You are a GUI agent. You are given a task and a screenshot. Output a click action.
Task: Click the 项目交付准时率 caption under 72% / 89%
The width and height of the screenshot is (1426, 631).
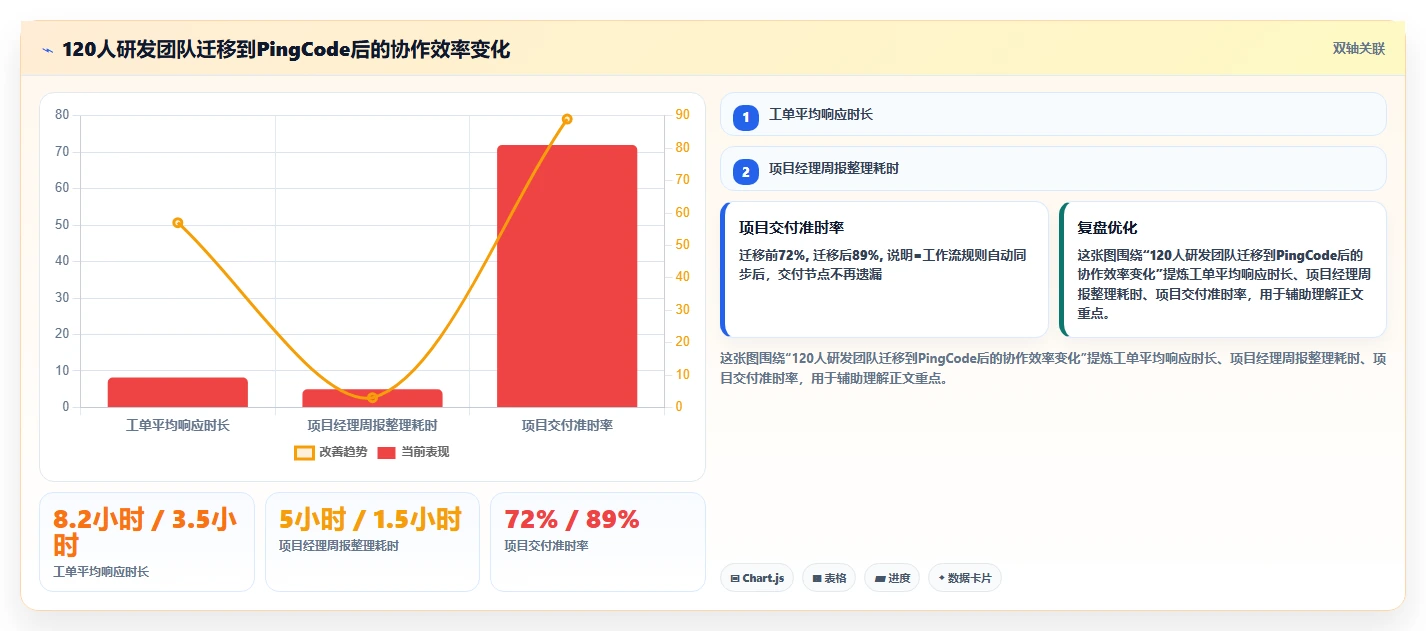pyautogui.click(x=546, y=546)
